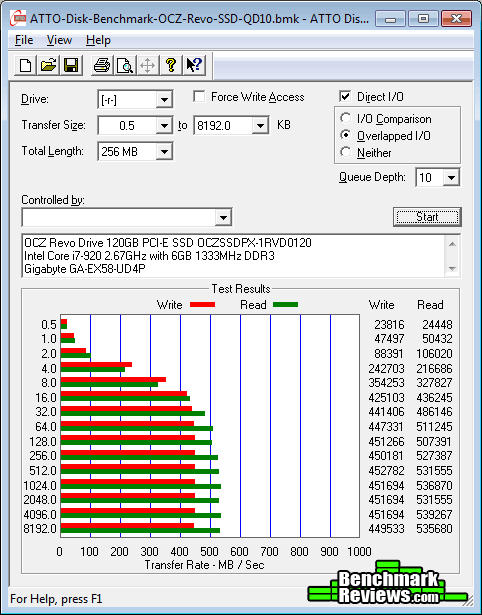Open Print Preview toolbar icon
The image size is (482, 615).
pos(125,65)
